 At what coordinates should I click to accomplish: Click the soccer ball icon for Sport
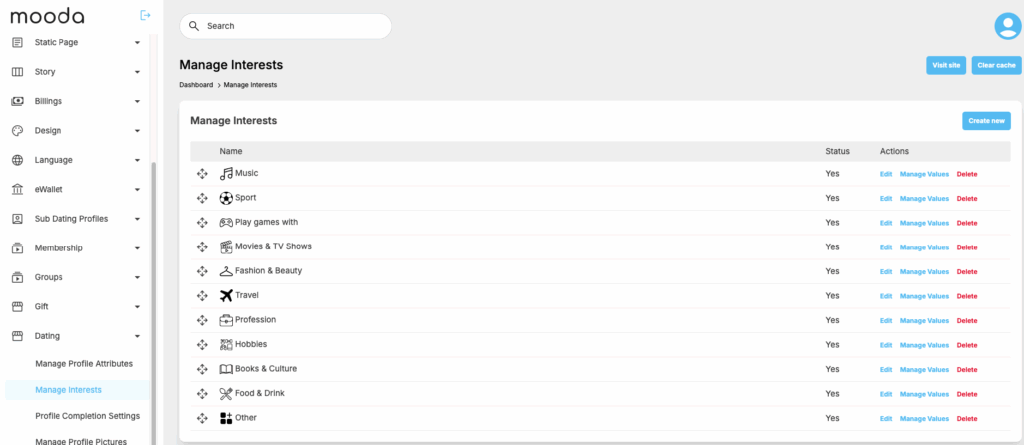tap(226, 198)
